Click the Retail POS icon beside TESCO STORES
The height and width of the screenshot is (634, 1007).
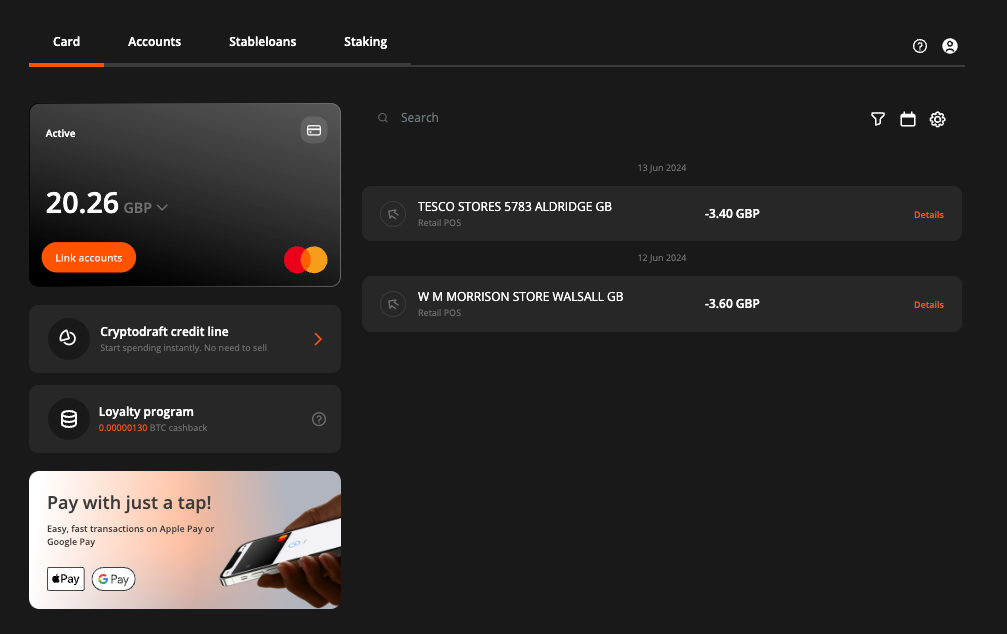pos(392,214)
